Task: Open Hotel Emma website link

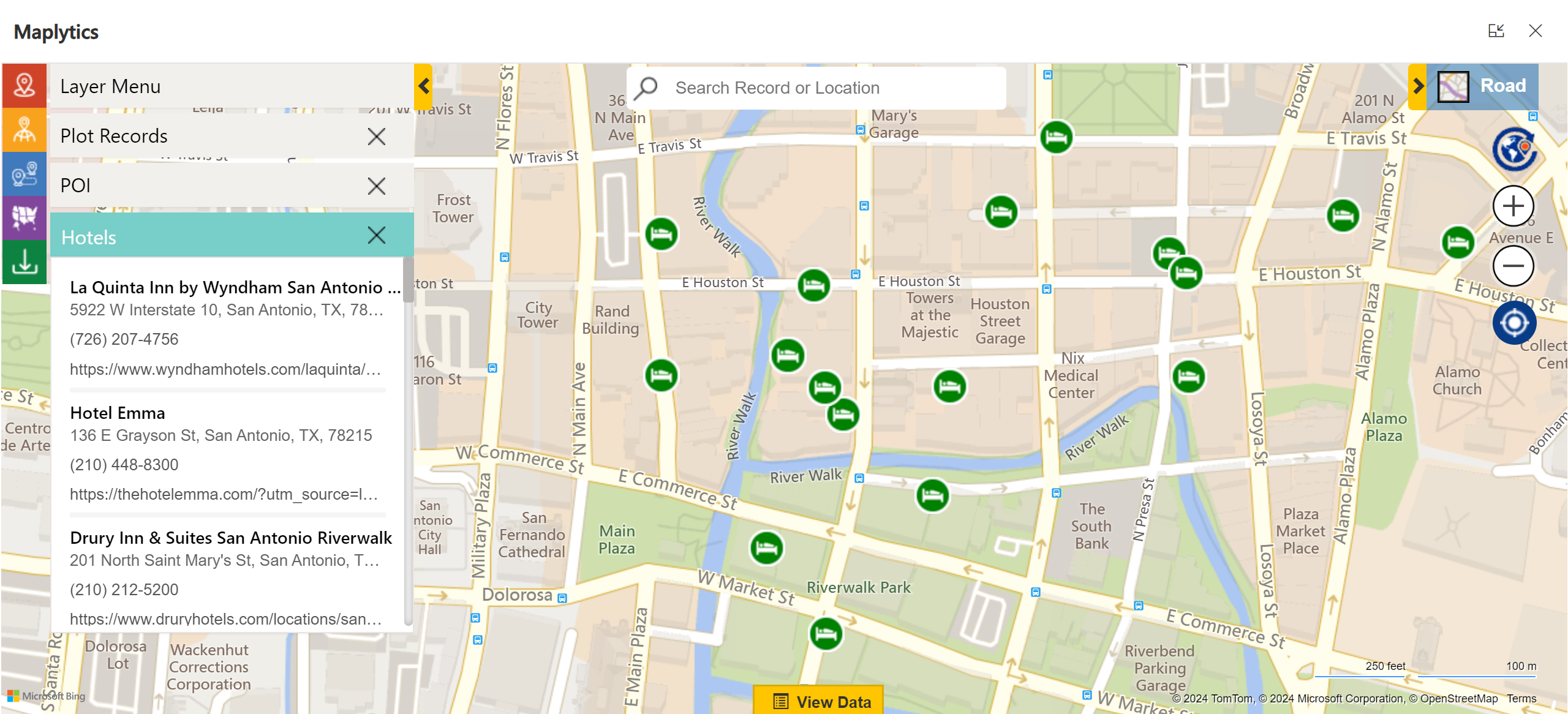Action: coord(224,494)
